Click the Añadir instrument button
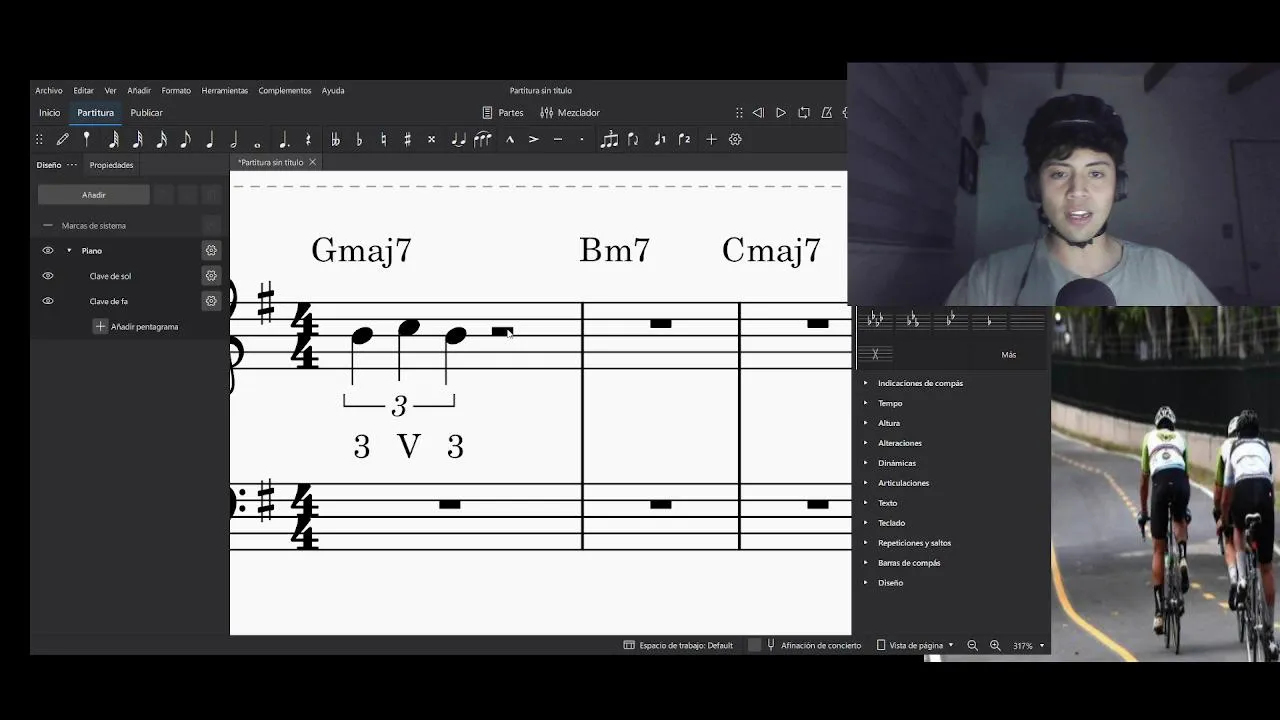Viewport: 1280px width, 720px height. point(94,195)
